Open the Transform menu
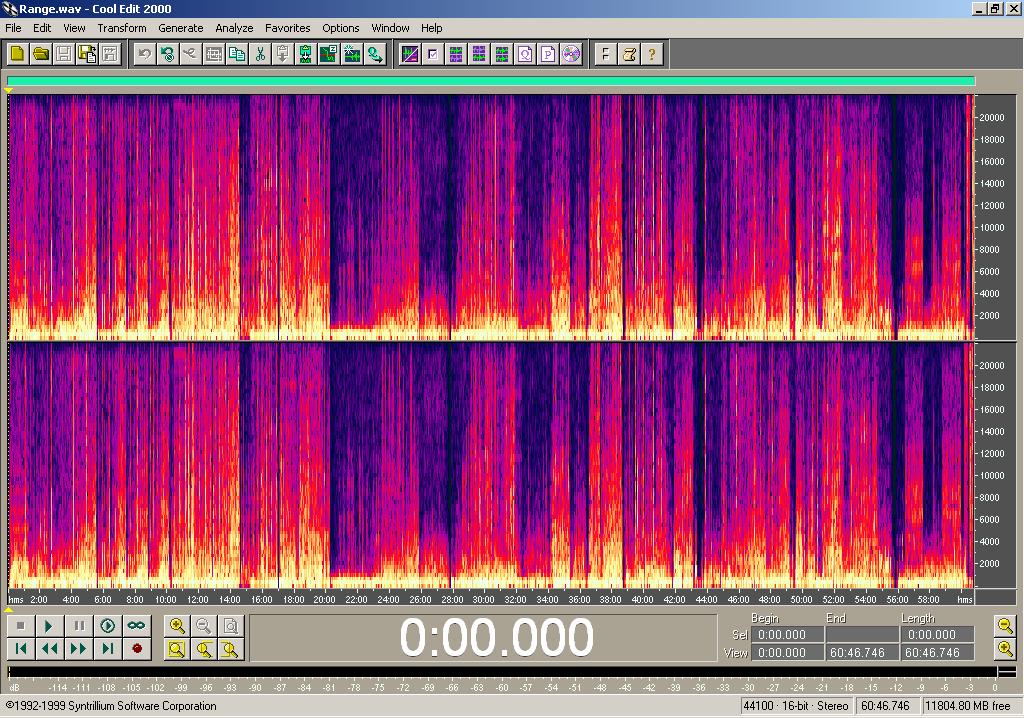The width and height of the screenshot is (1024, 718). pyautogui.click(x=121, y=28)
